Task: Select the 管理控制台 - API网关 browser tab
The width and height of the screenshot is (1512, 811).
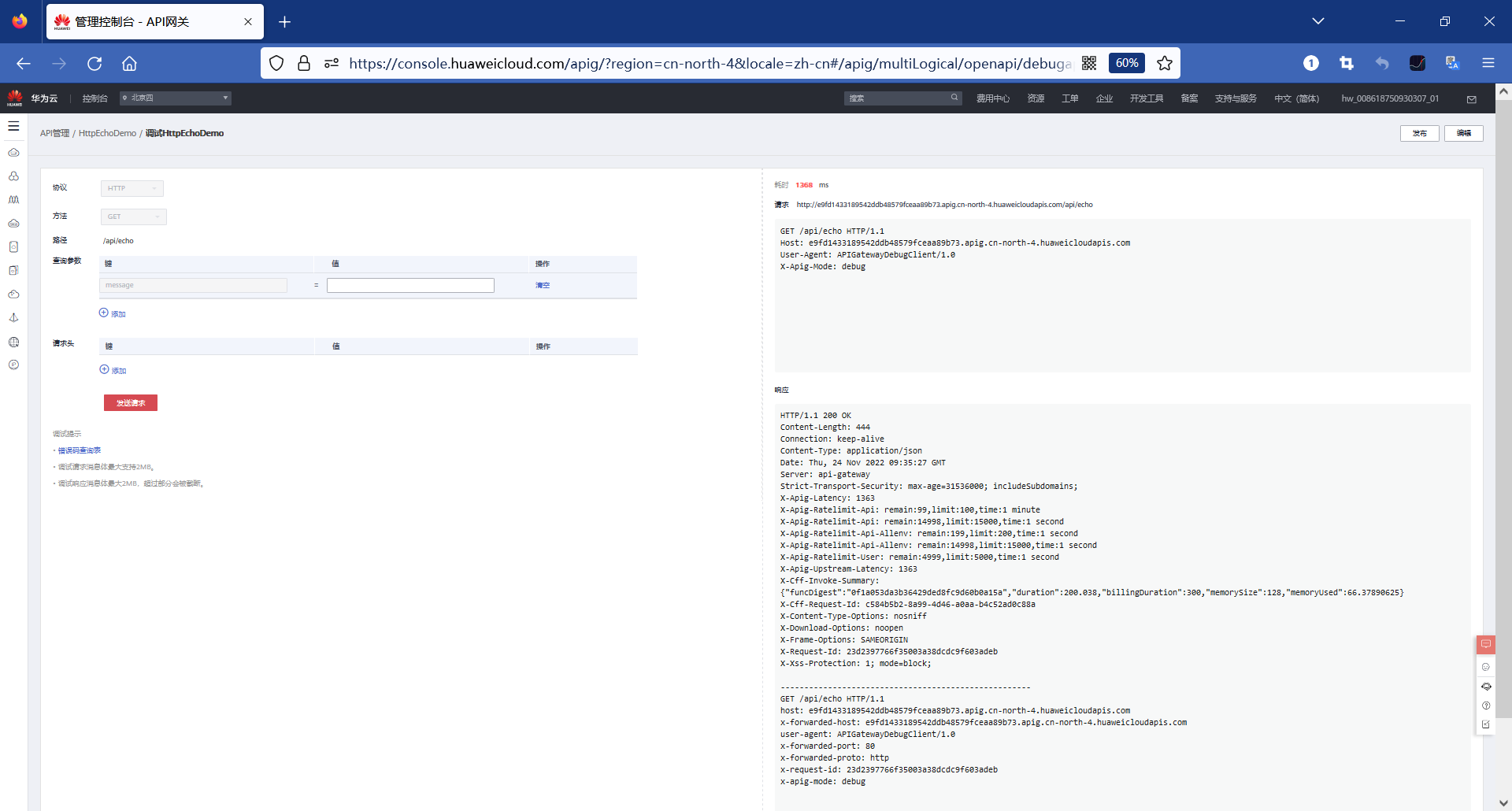Action: pos(155,22)
